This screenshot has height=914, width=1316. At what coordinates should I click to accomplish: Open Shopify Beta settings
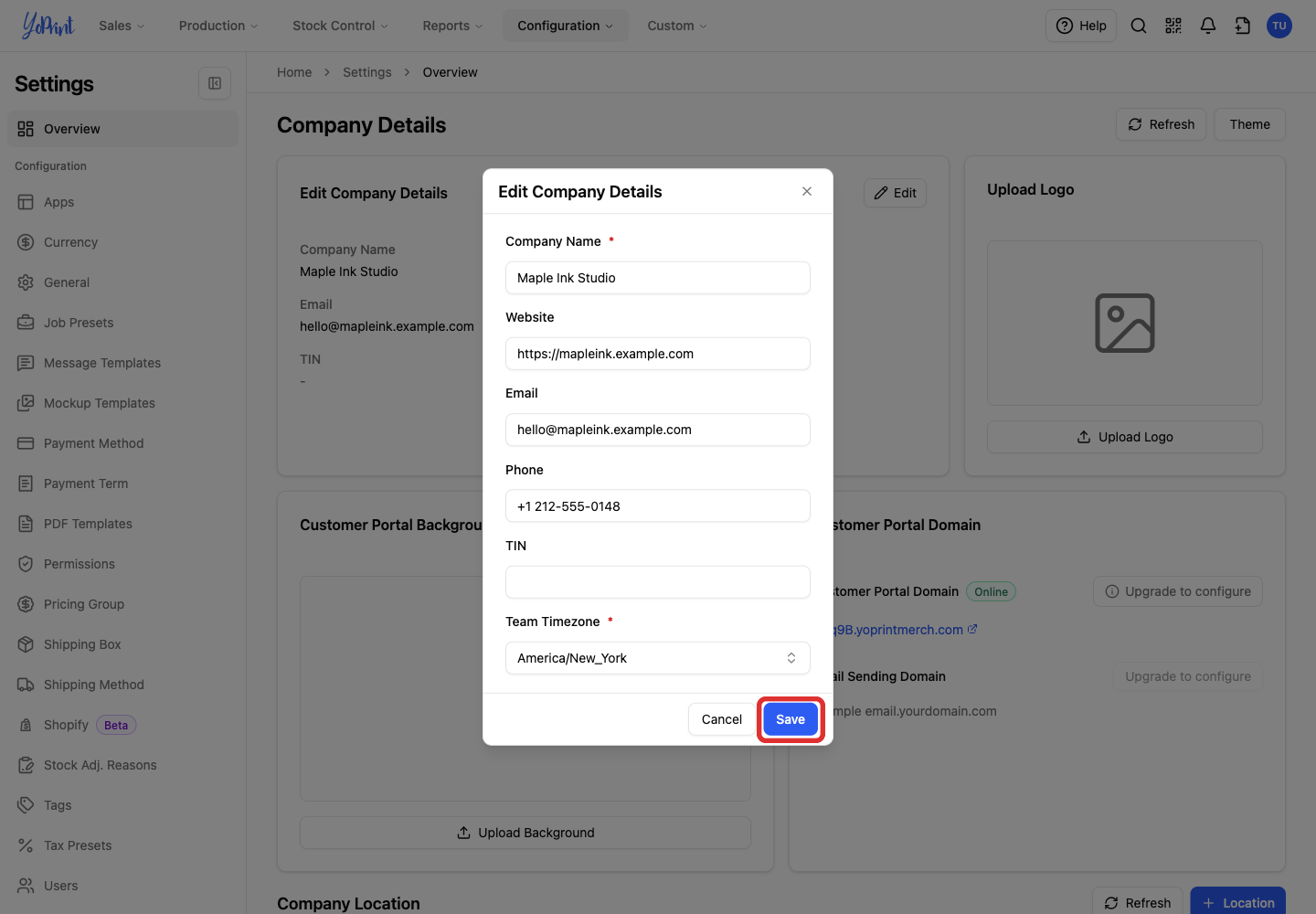pos(122,725)
